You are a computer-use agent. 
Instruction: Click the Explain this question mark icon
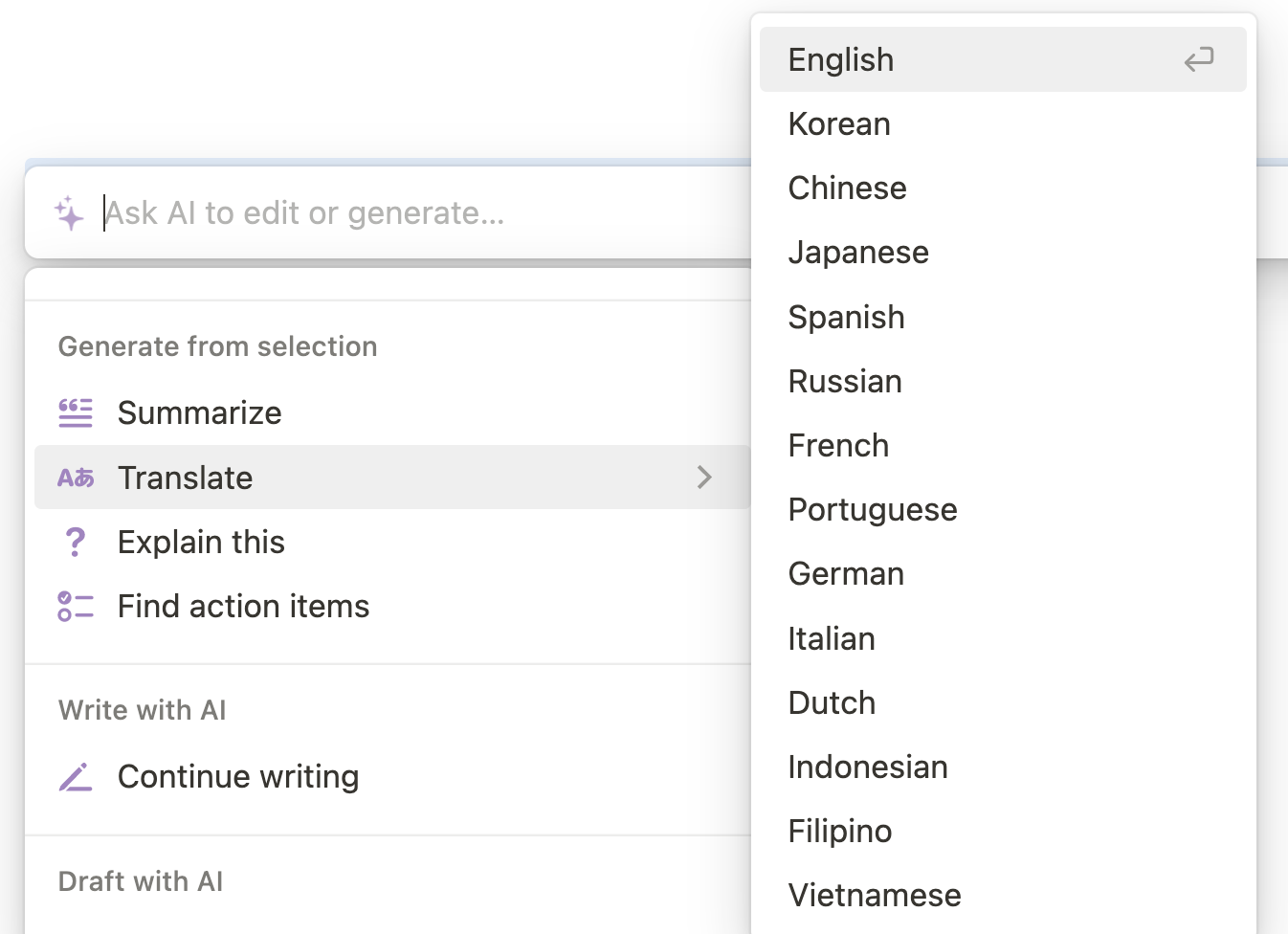75,542
